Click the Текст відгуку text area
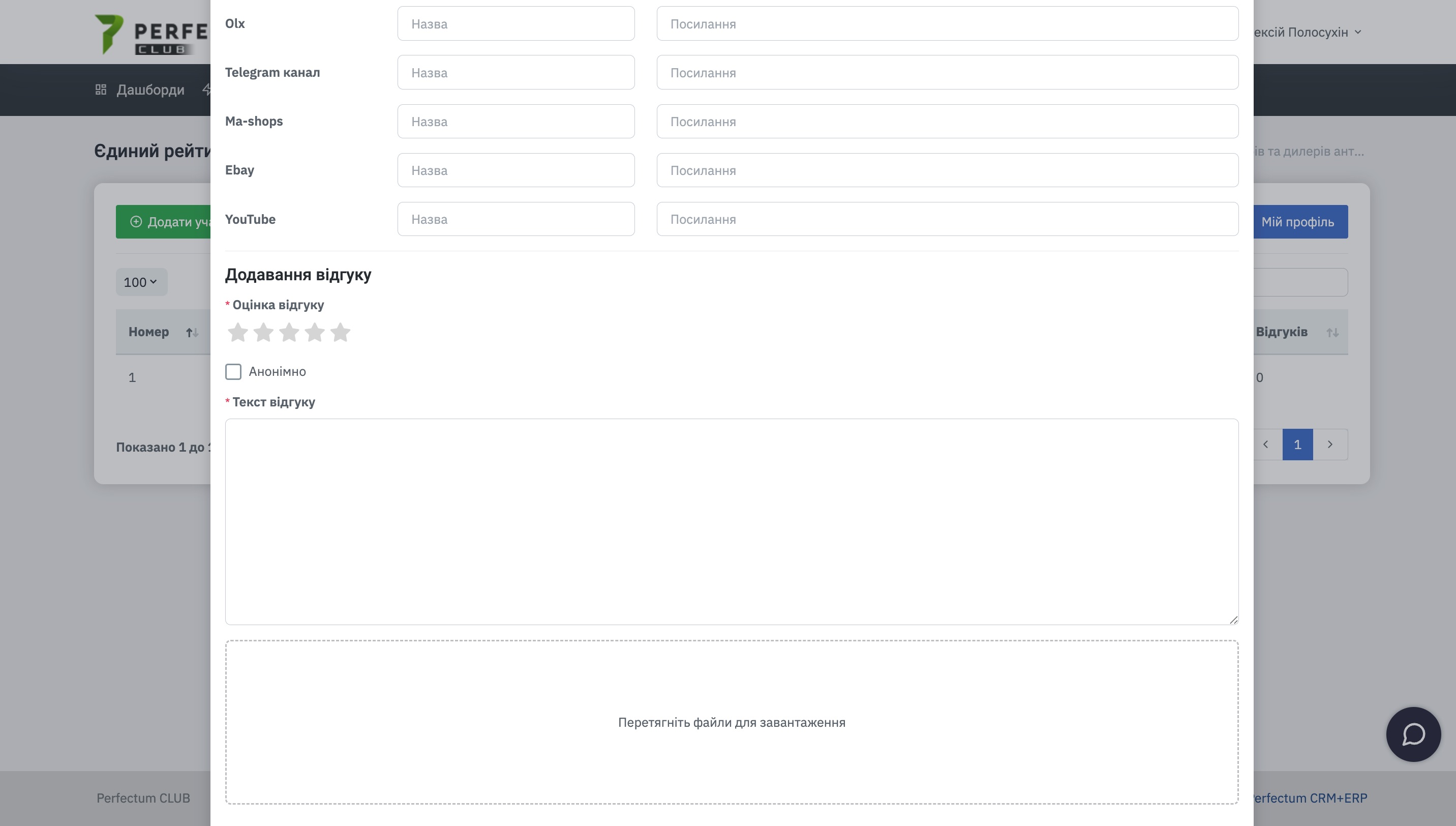1456x826 pixels. 732,521
